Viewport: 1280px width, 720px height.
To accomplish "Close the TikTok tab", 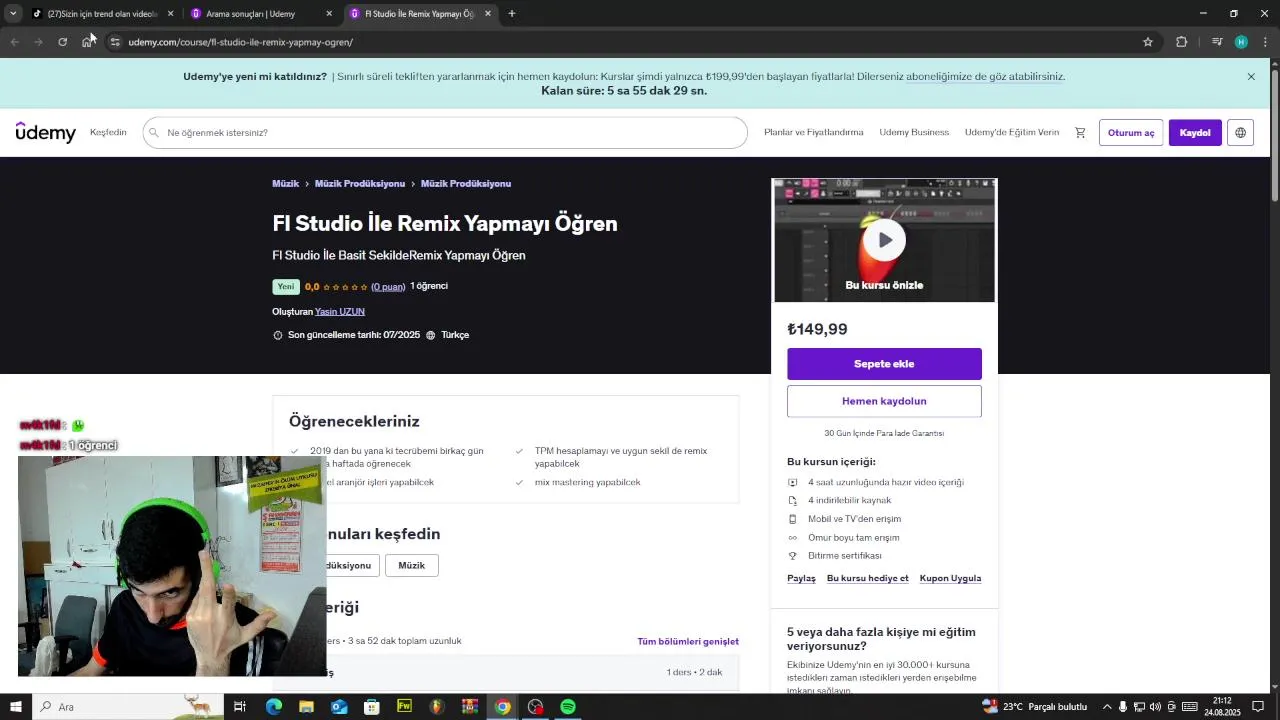I will tap(170, 14).
